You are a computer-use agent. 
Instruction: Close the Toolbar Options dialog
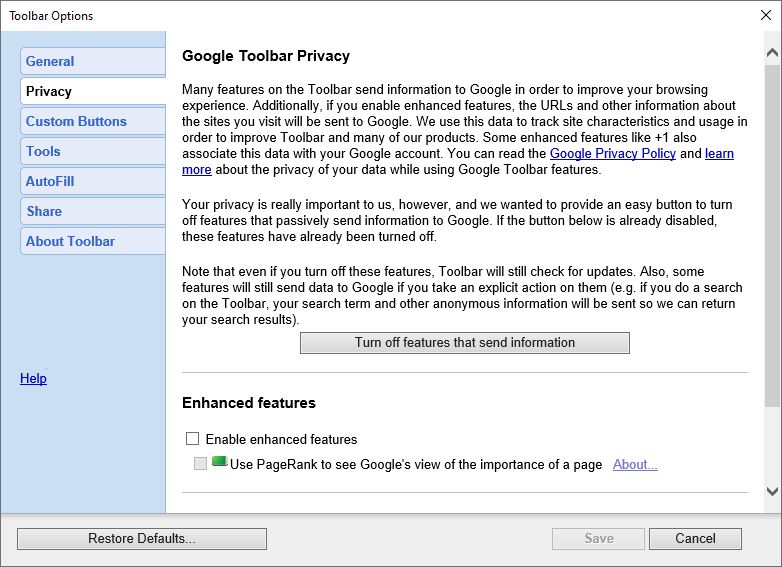coord(766,15)
